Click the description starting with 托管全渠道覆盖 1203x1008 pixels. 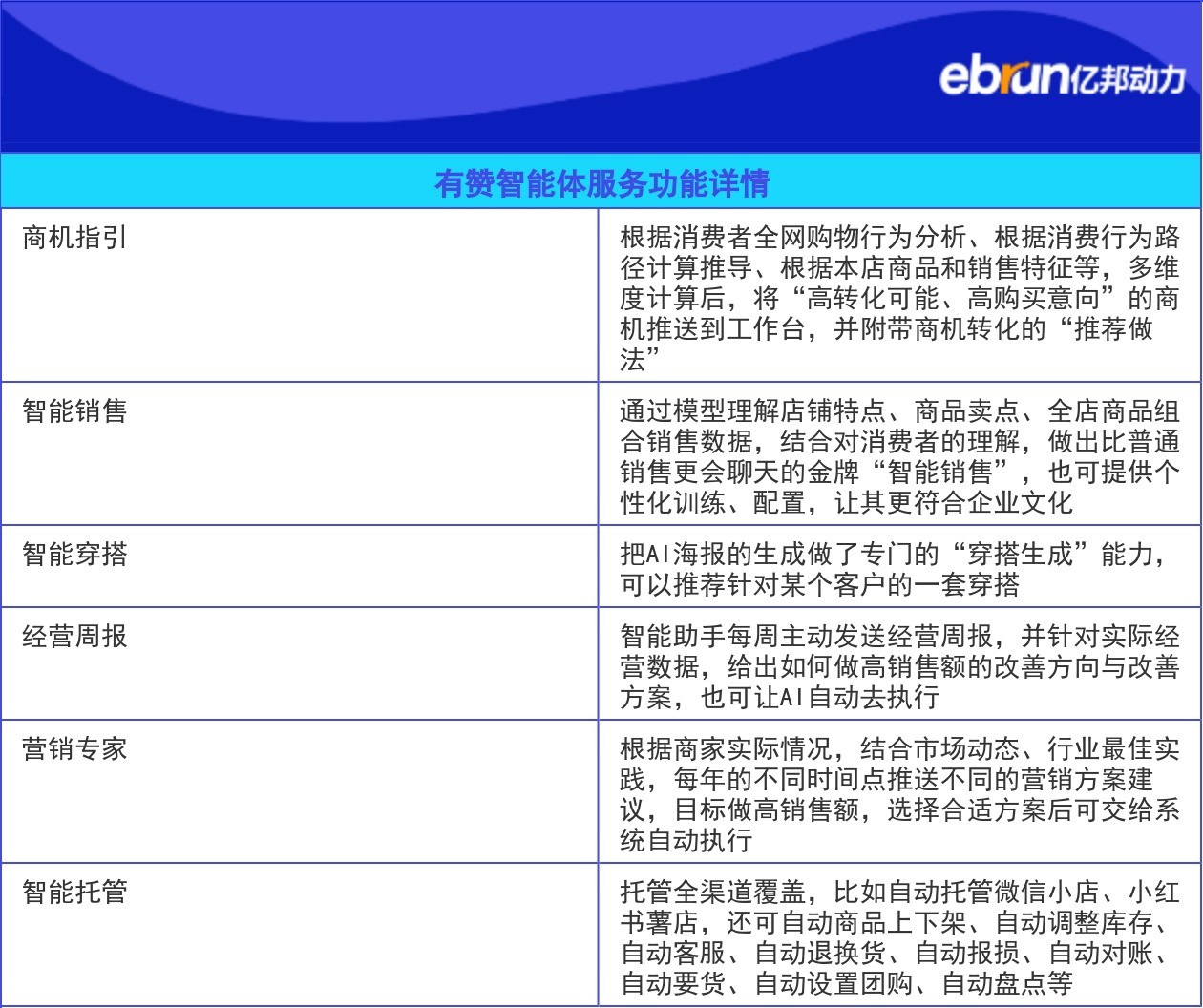click(x=897, y=937)
